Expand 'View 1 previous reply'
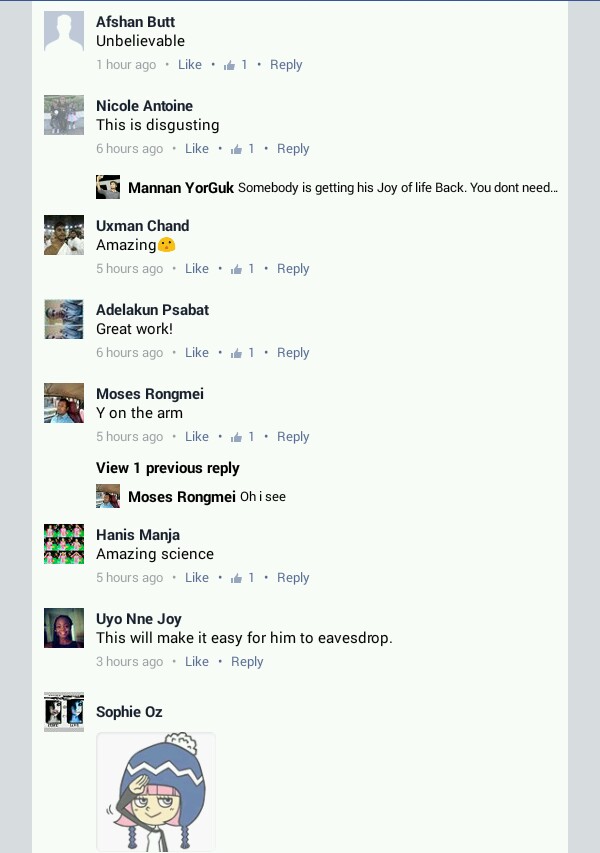This screenshot has width=600, height=853. click(168, 468)
